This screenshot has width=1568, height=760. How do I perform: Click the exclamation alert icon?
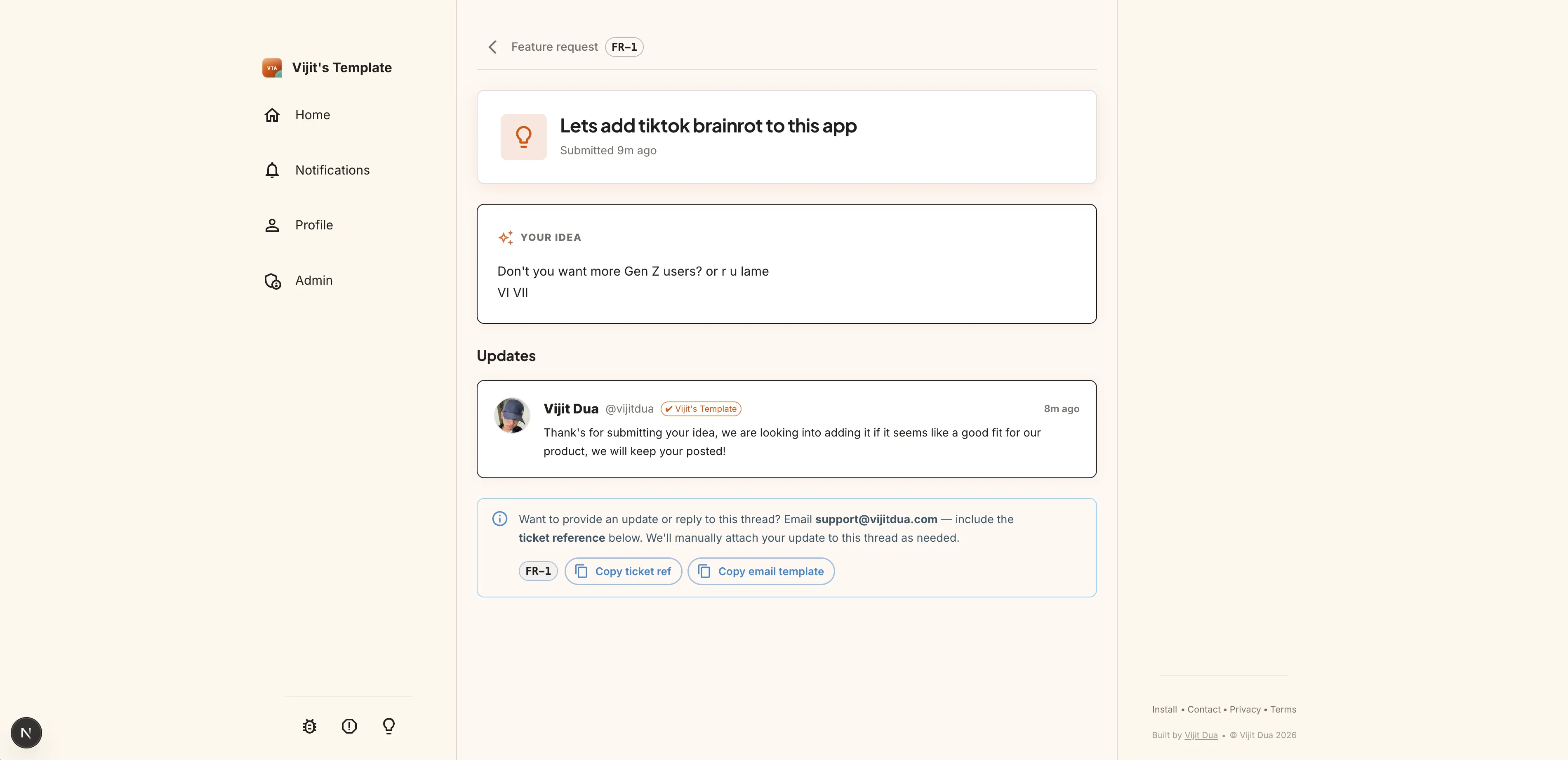[349, 726]
